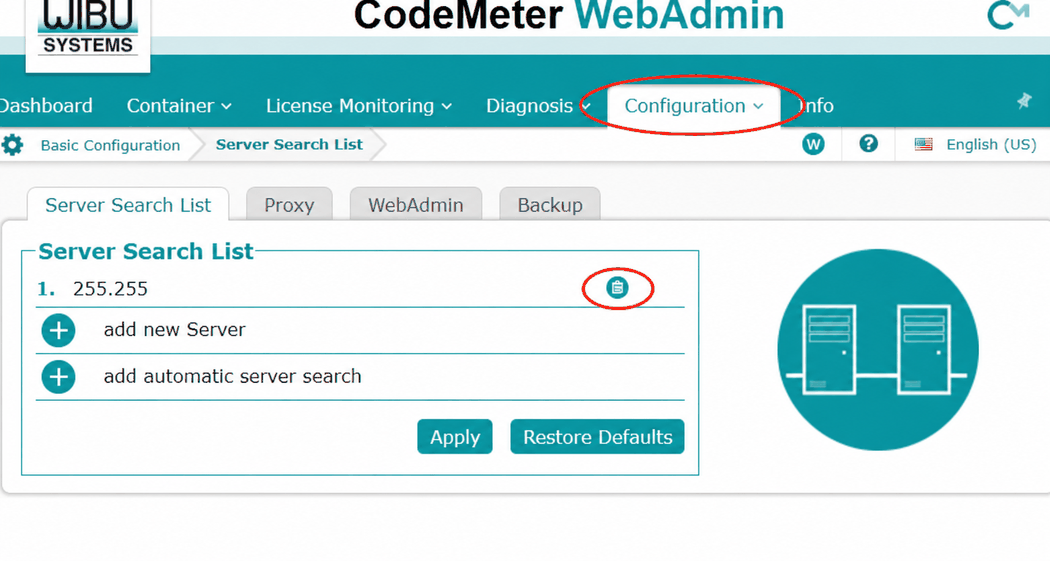Click plus icon for add new Server
Screen dimensions: 1050x561
tap(58, 330)
